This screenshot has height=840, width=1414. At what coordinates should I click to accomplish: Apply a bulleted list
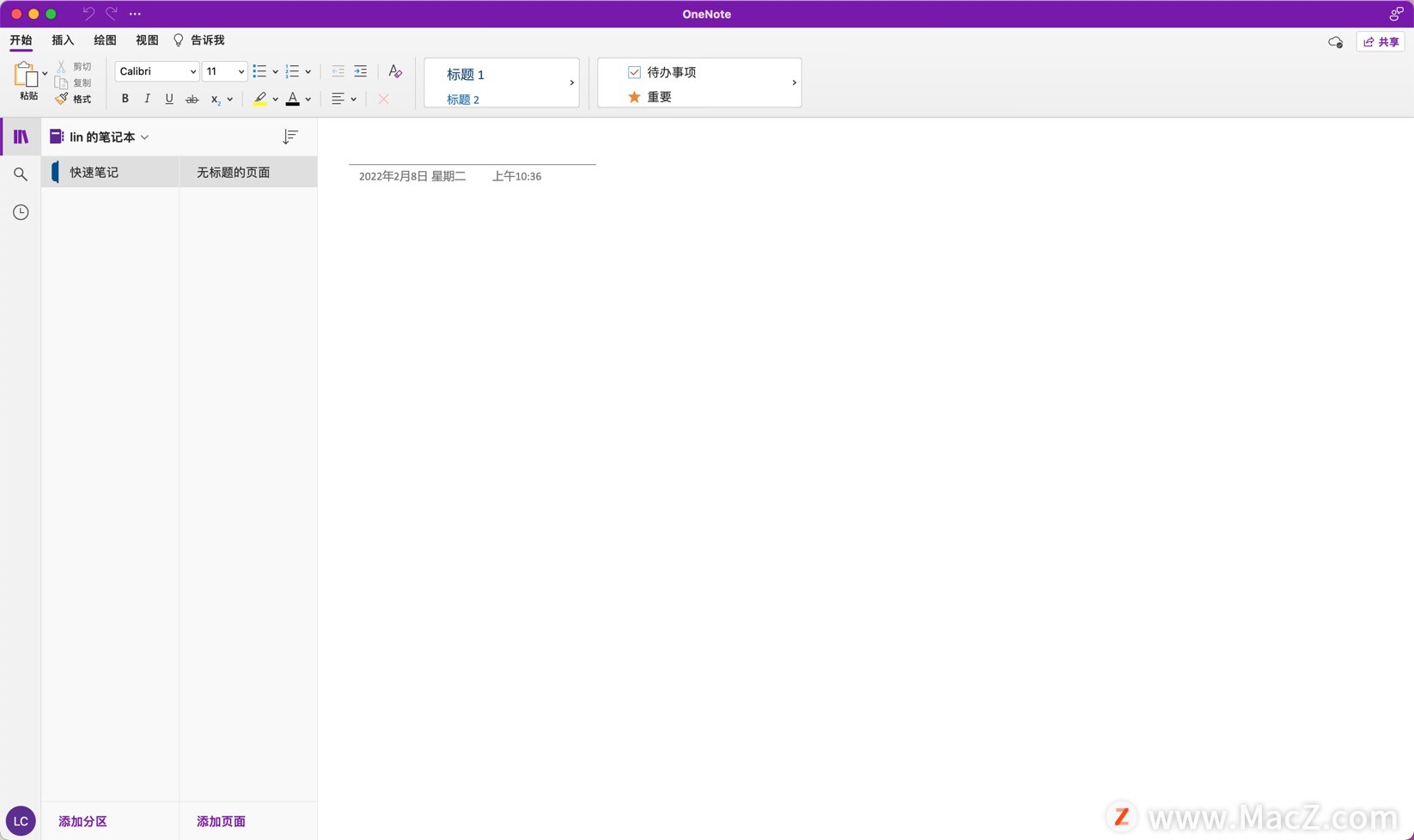click(x=259, y=71)
